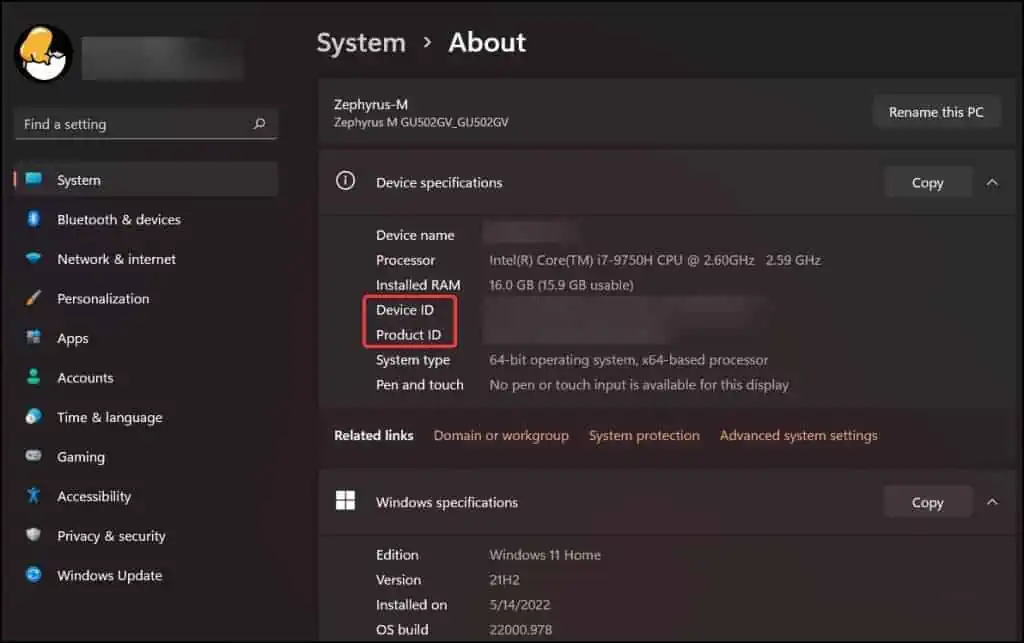Click the System breadcrumb at the top
Viewport: 1024px width, 643px height.
click(x=361, y=42)
